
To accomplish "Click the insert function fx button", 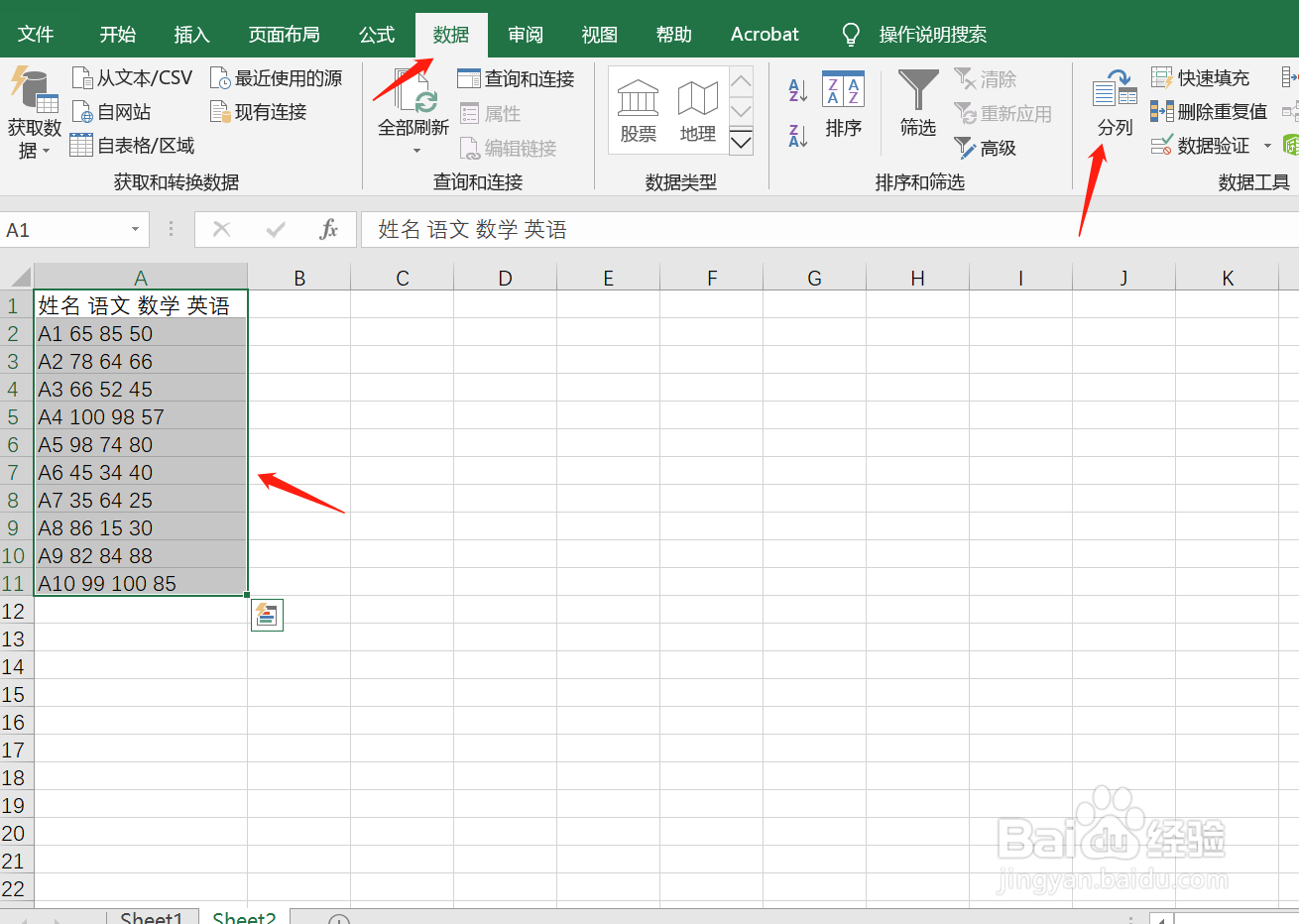I will (x=329, y=230).
